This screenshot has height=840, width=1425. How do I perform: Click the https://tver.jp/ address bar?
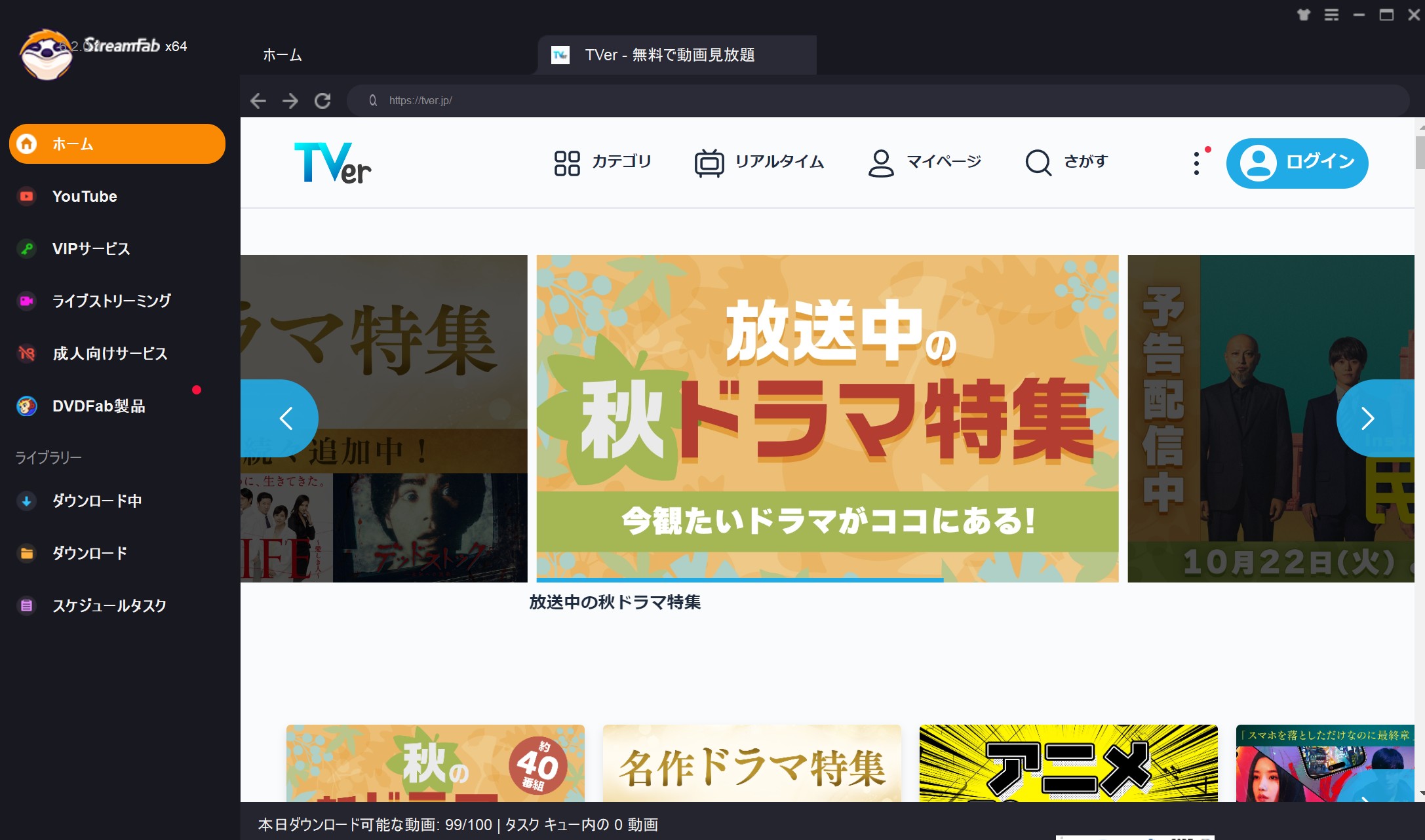tap(878, 100)
